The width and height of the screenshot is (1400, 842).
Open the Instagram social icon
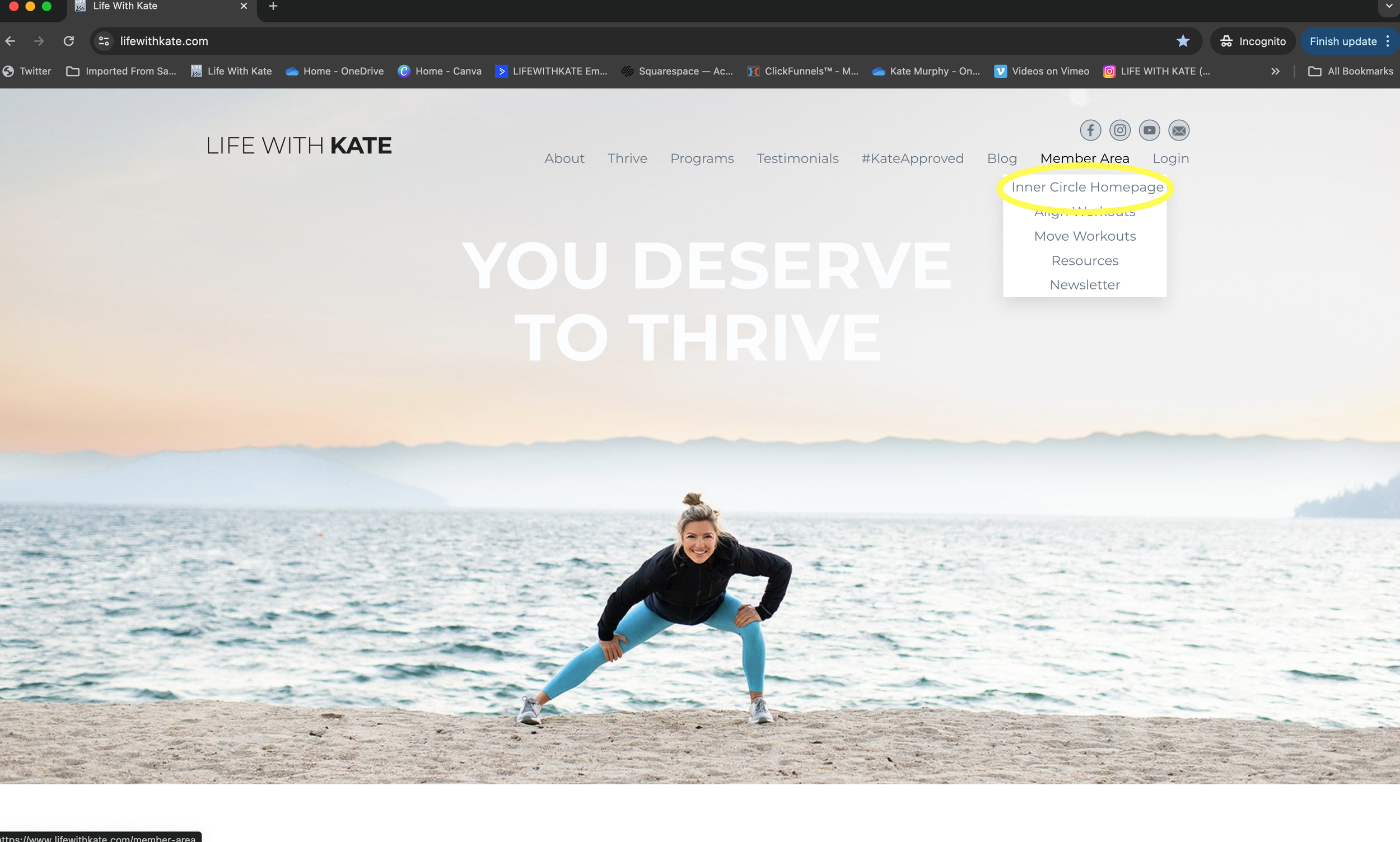1119,130
